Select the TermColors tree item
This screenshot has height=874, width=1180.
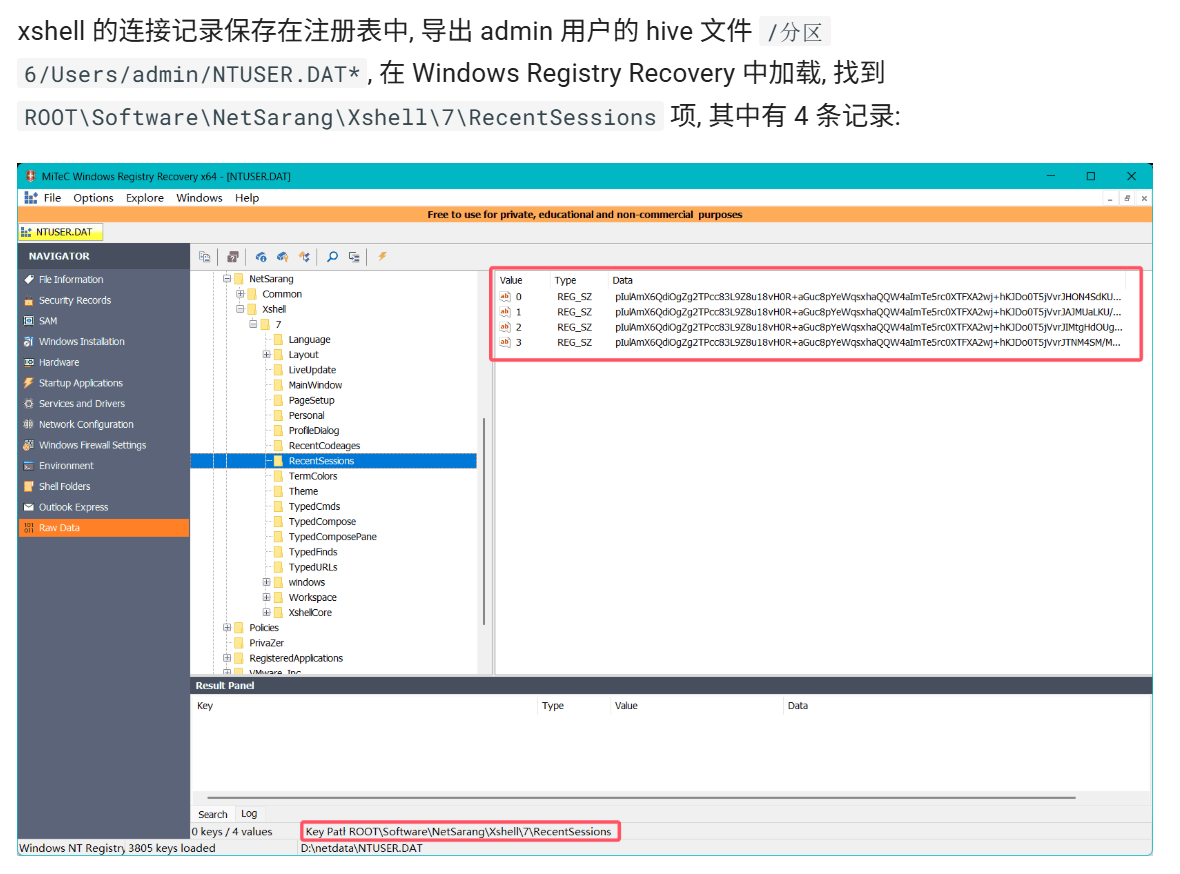click(x=313, y=476)
